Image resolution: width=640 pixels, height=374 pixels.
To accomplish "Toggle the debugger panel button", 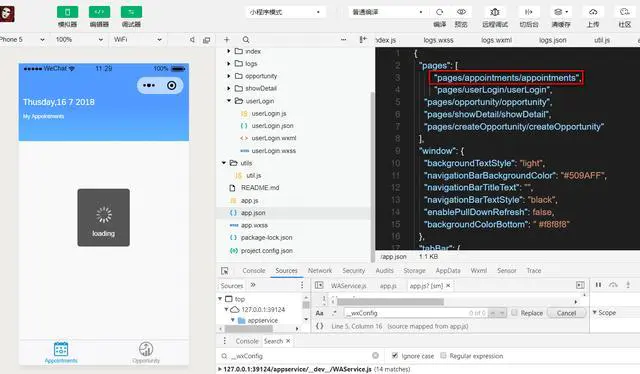I will pos(131,12).
